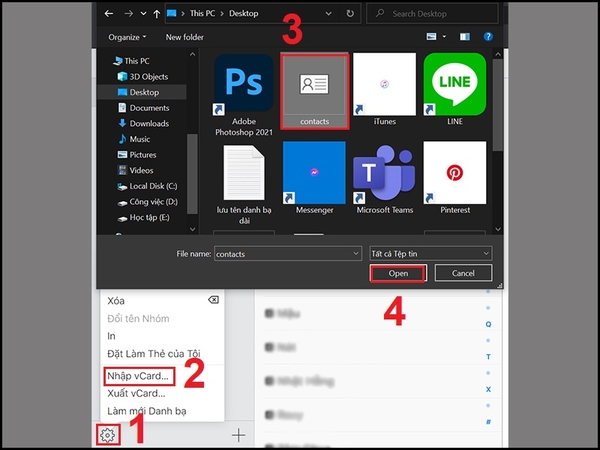The width and height of the screenshot is (600, 450).
Task: Go up one folder level
Action: pos(157,14)
